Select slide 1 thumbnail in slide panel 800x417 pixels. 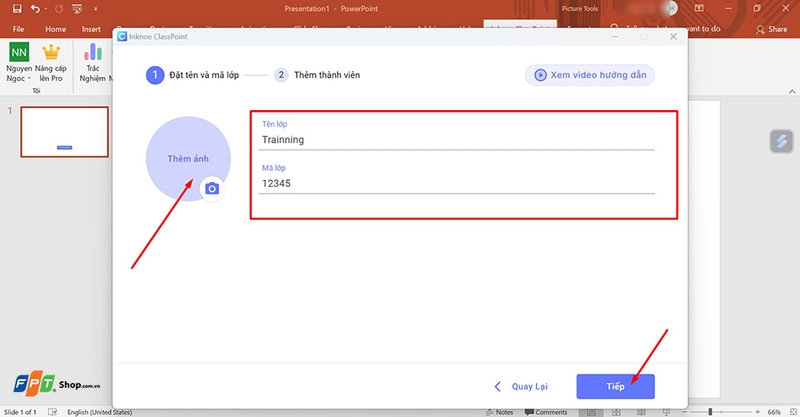point(64,132)
